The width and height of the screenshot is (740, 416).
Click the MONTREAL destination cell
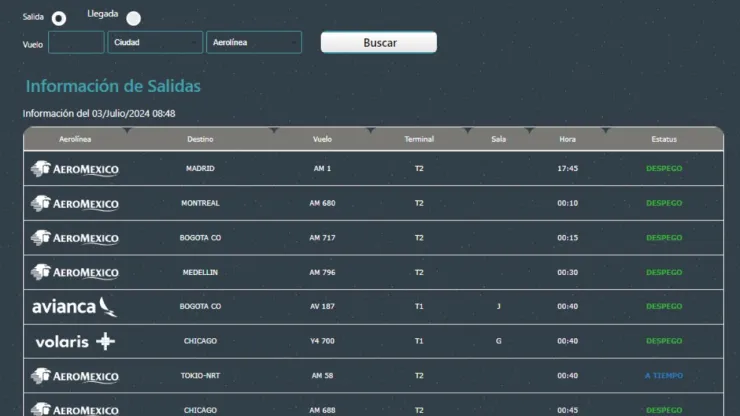click(x=200, y=203)
